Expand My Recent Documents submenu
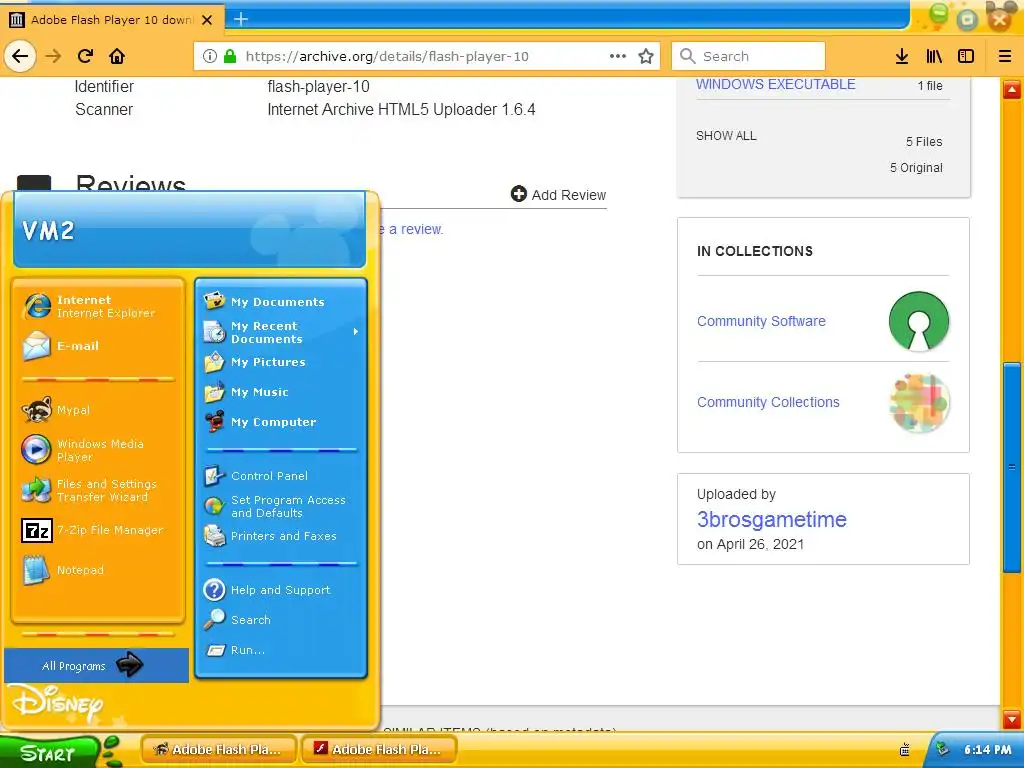The width and height of the screenshot is (1024, 768). click(281, 332)
